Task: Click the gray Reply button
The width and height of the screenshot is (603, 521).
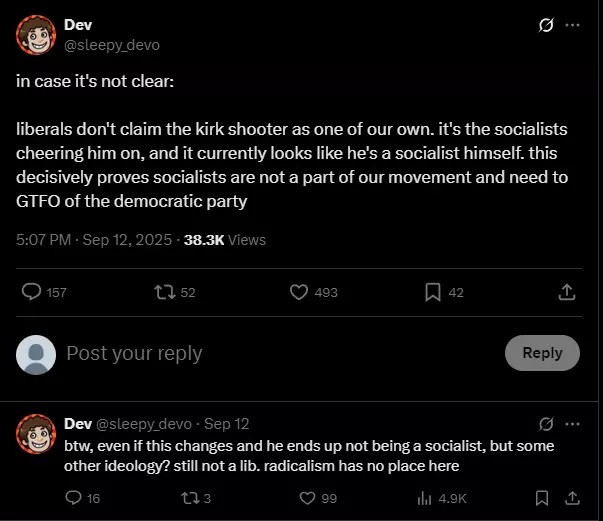Action: 542,353
